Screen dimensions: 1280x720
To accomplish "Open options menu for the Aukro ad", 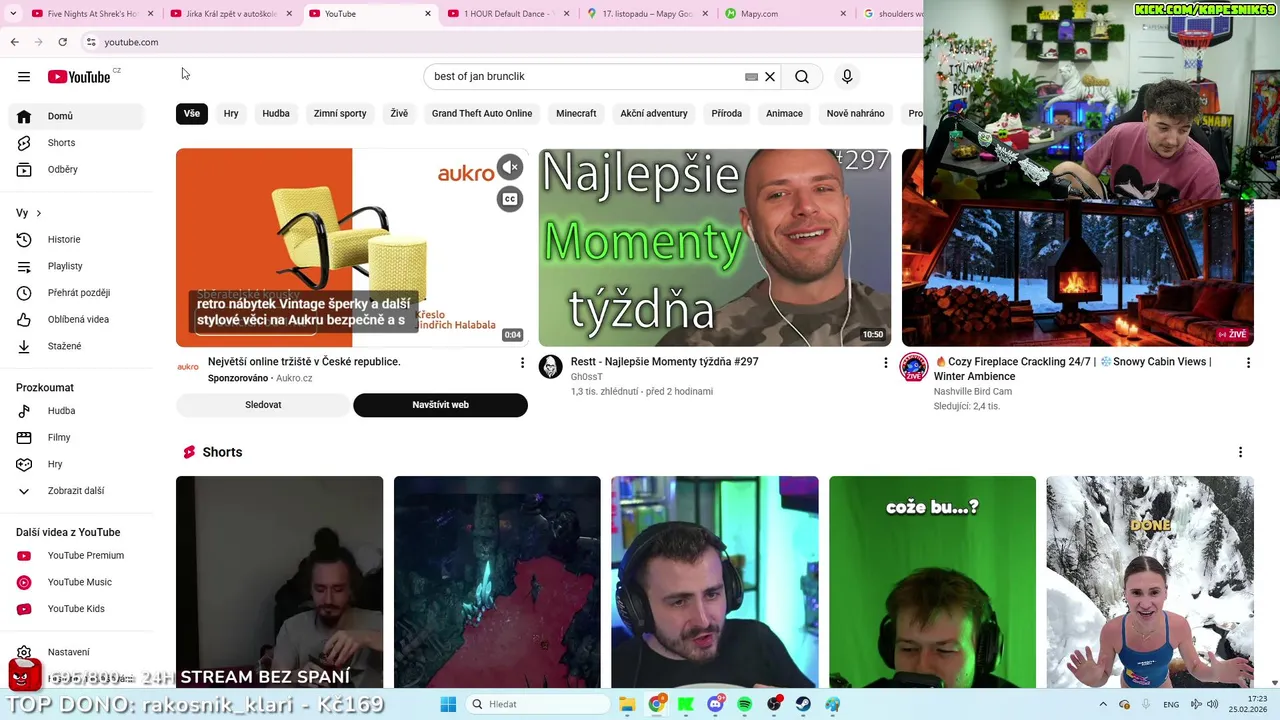I will [x=522, y=363].
